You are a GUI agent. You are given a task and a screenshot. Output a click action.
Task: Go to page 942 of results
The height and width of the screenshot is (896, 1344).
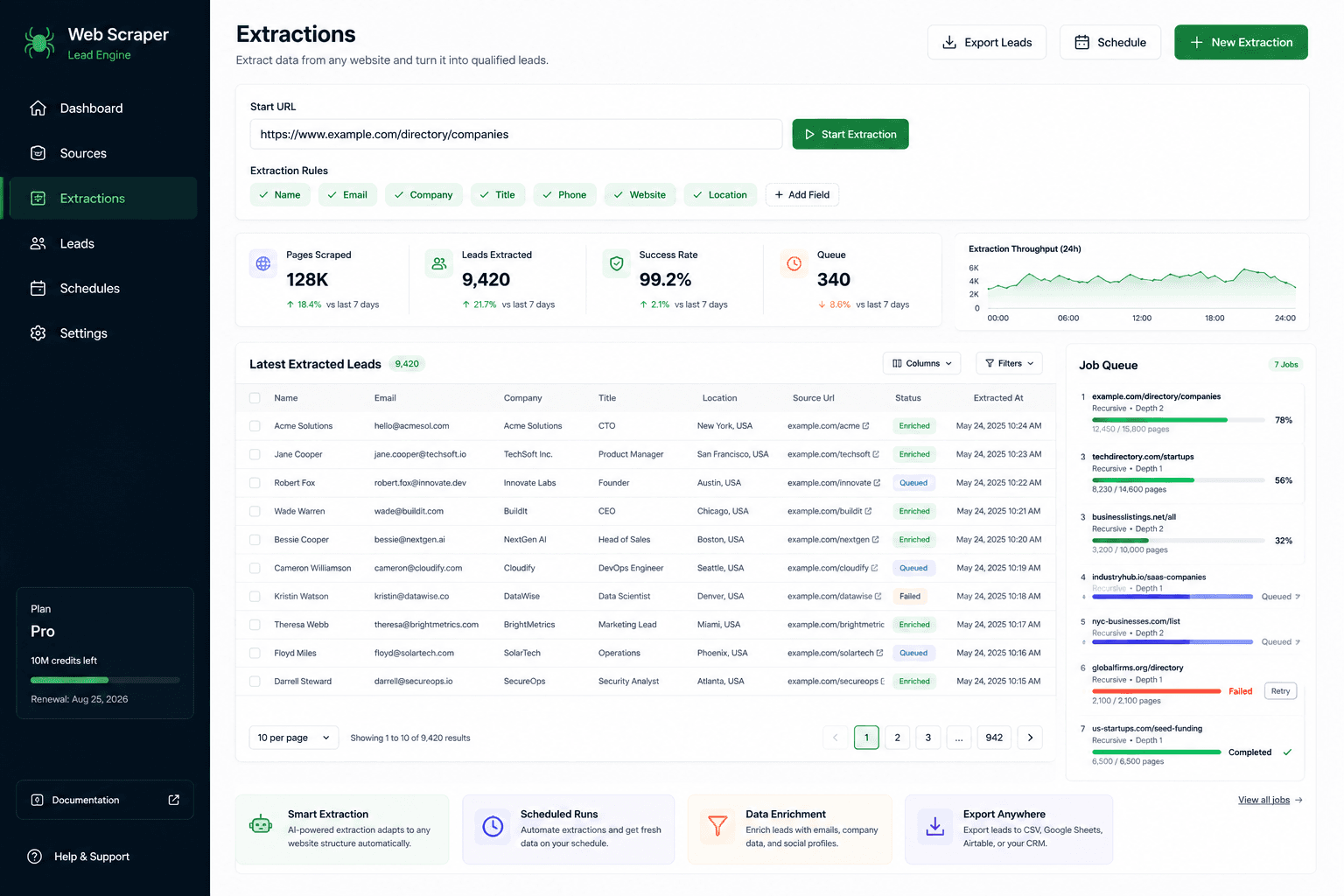pyautogui.click(x=994, y=738)
